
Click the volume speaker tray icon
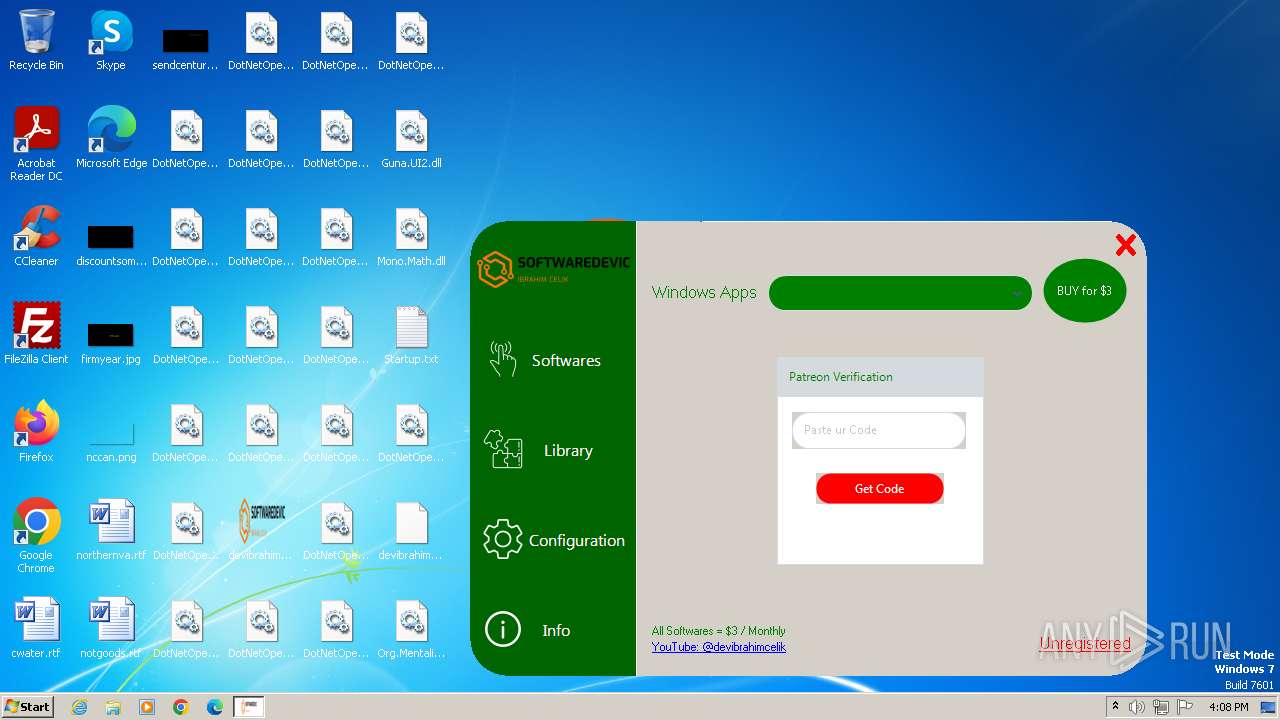(x=1137, y=707)
